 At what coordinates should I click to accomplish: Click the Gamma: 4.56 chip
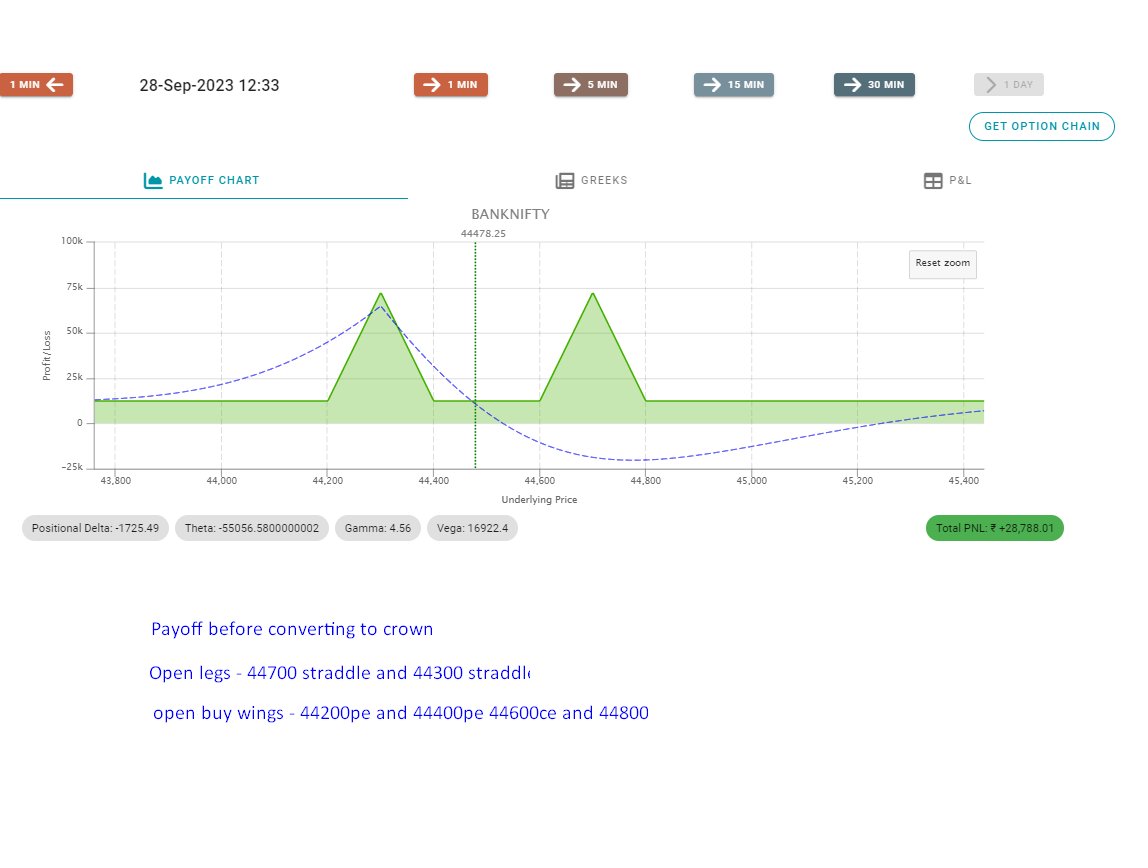(378, 528)
